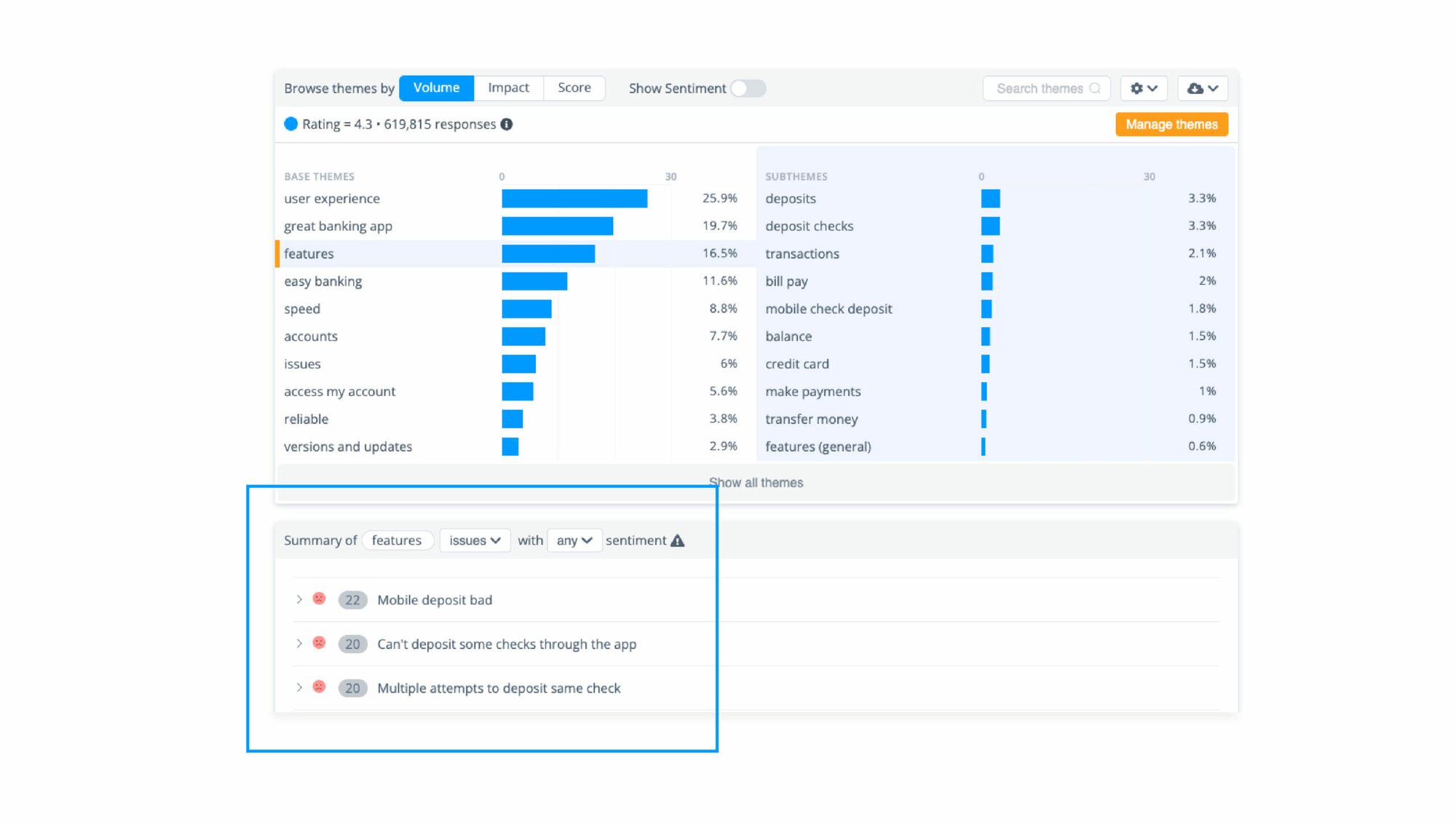Switch to the Score tab
Image resolution: width=1456 pixels, height=823 pixels.
tap(574, 87)
